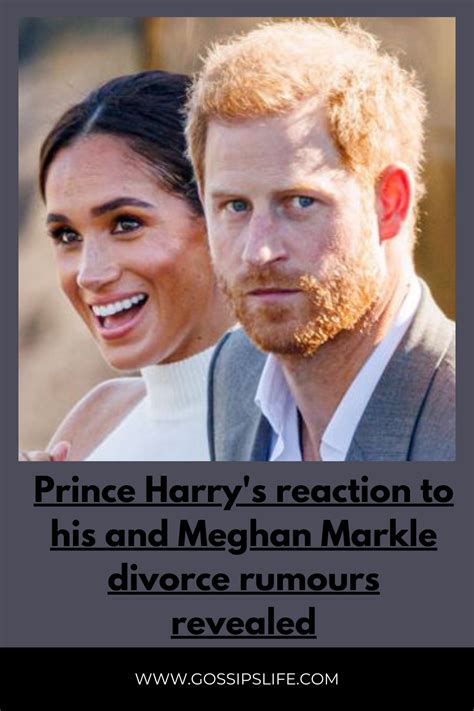Screen dimensions: 474x711
Task: Click the "divorce rumours" headline text
Action: point(244,579)
